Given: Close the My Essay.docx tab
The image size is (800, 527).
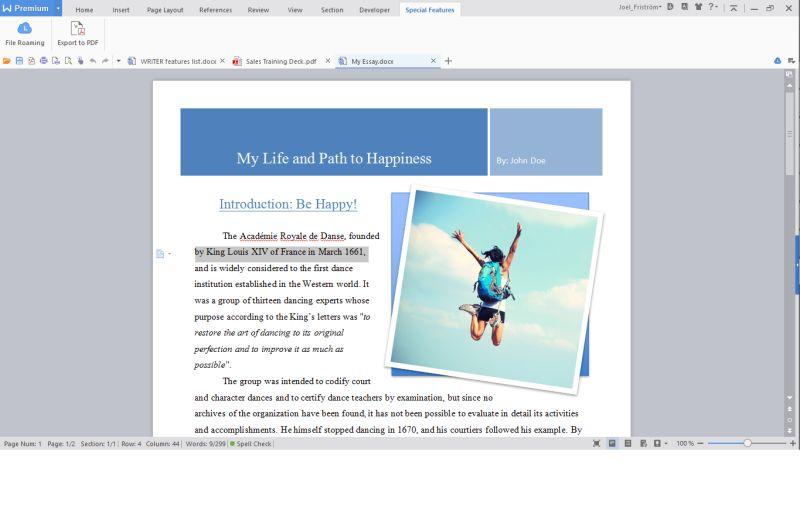Looking at the screenshot, I should 433,61.
